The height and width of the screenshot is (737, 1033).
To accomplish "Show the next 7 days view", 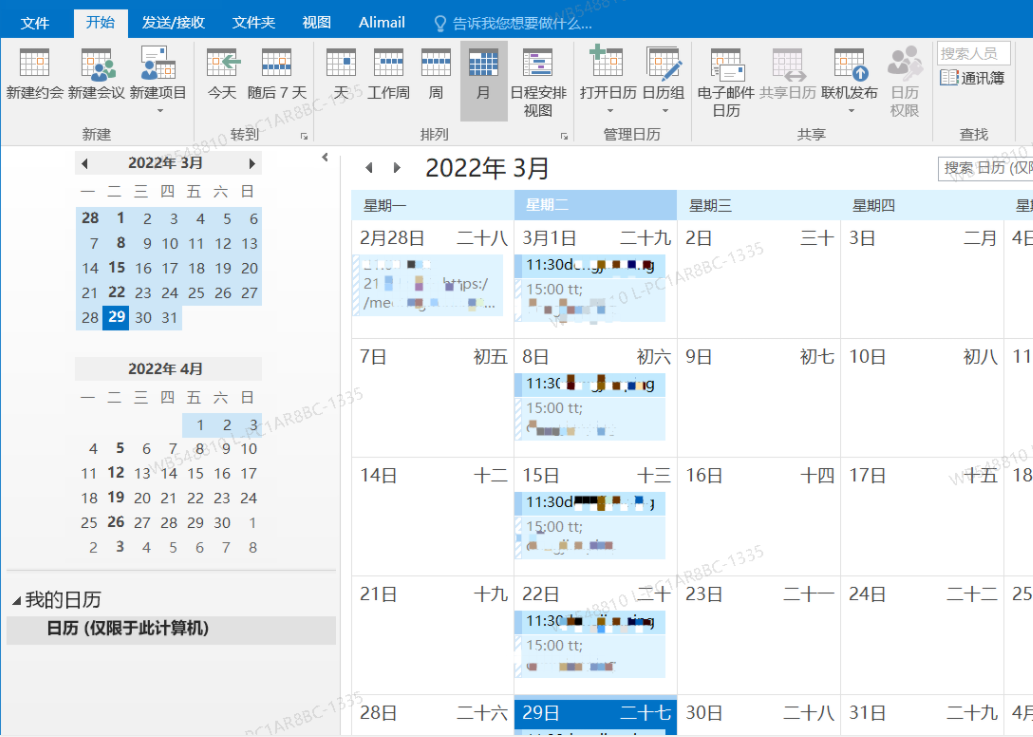I will tap(277, 74).
